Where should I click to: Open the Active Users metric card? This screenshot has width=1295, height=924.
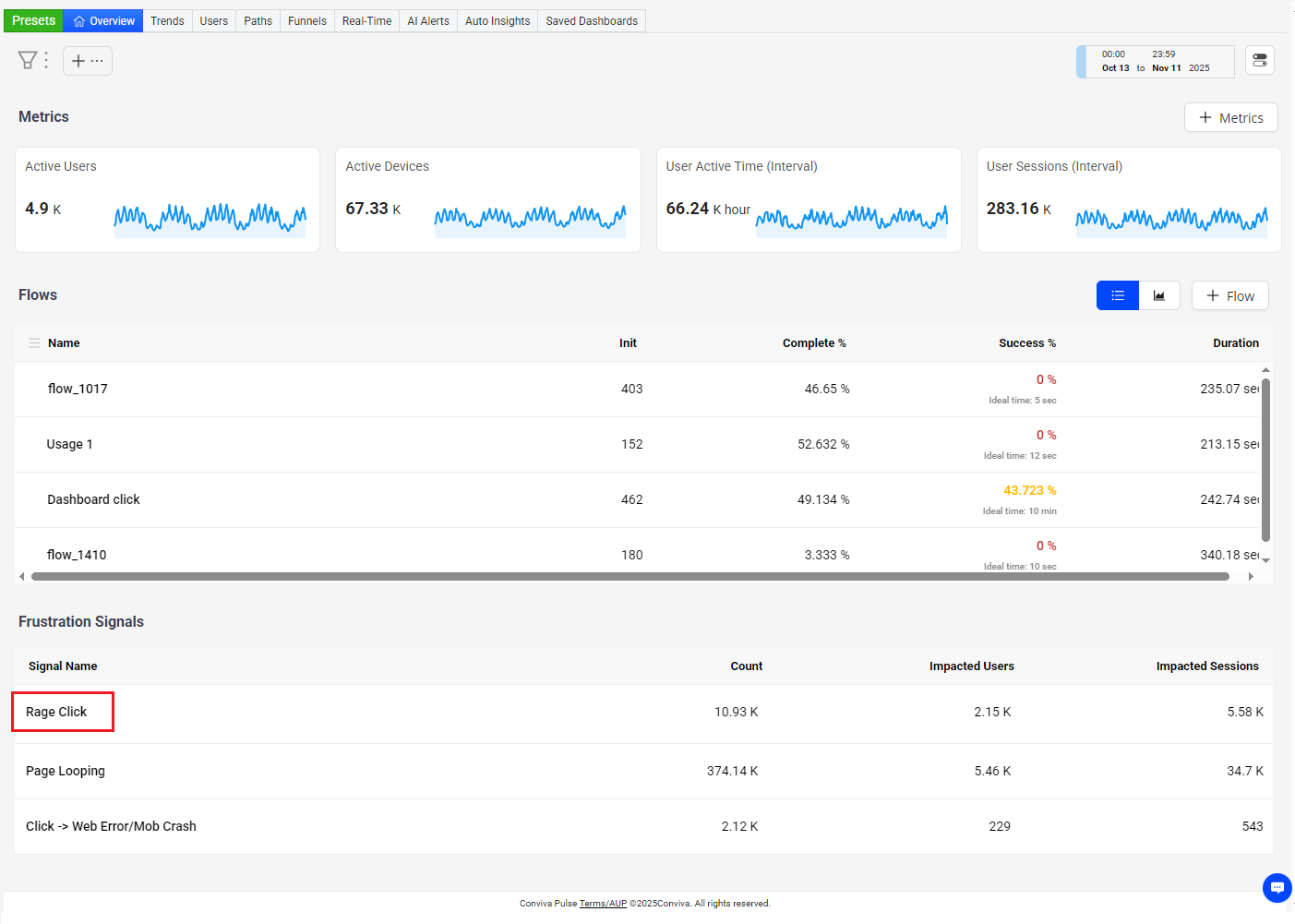[167, 199]
